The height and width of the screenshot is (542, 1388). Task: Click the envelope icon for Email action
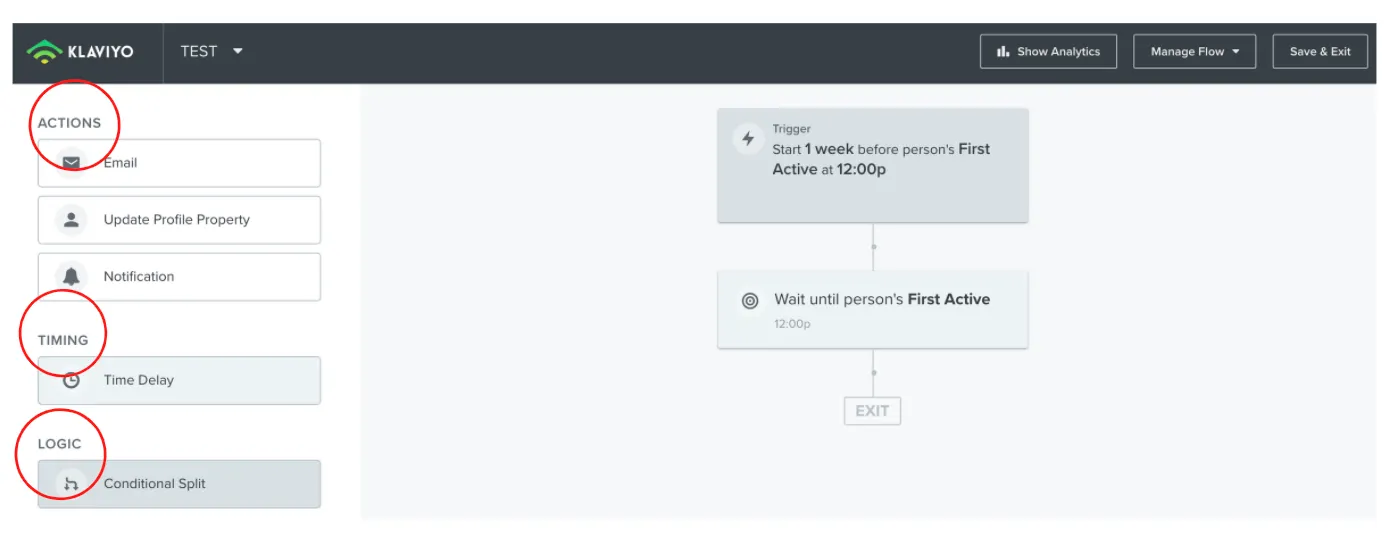click(x=71, y=162)
